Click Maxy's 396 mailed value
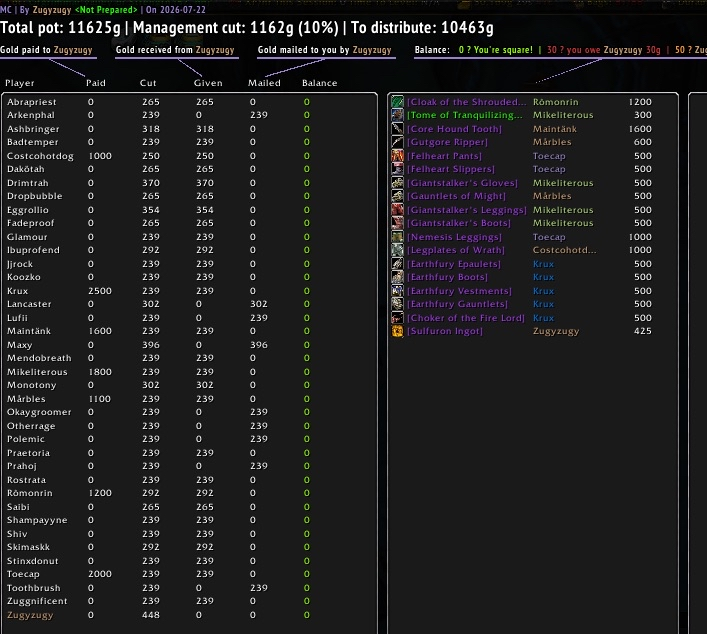Image resolution: width=707 pixels, height=634 pixels. click(259, 345)
